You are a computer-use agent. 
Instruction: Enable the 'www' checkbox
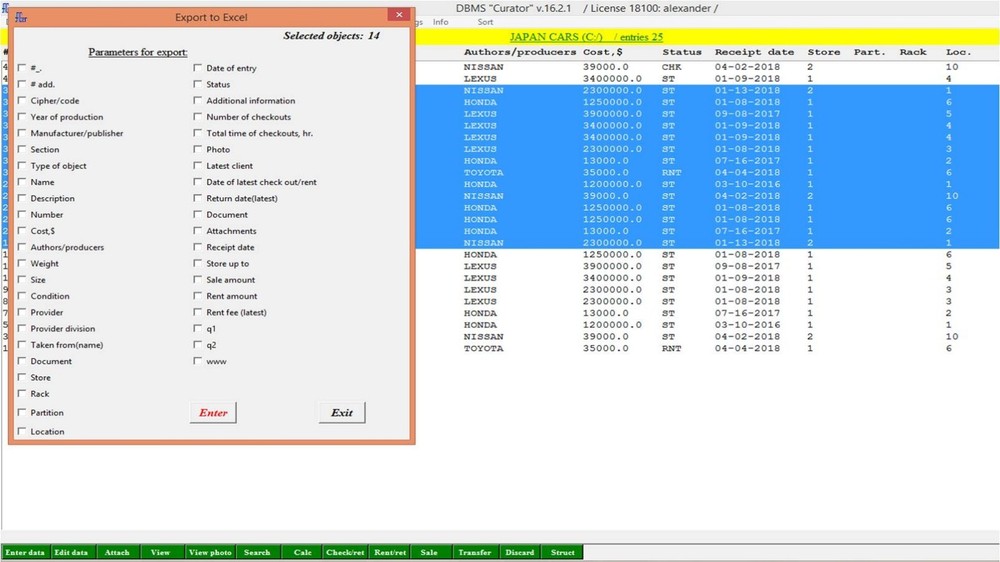pos(198,361)
